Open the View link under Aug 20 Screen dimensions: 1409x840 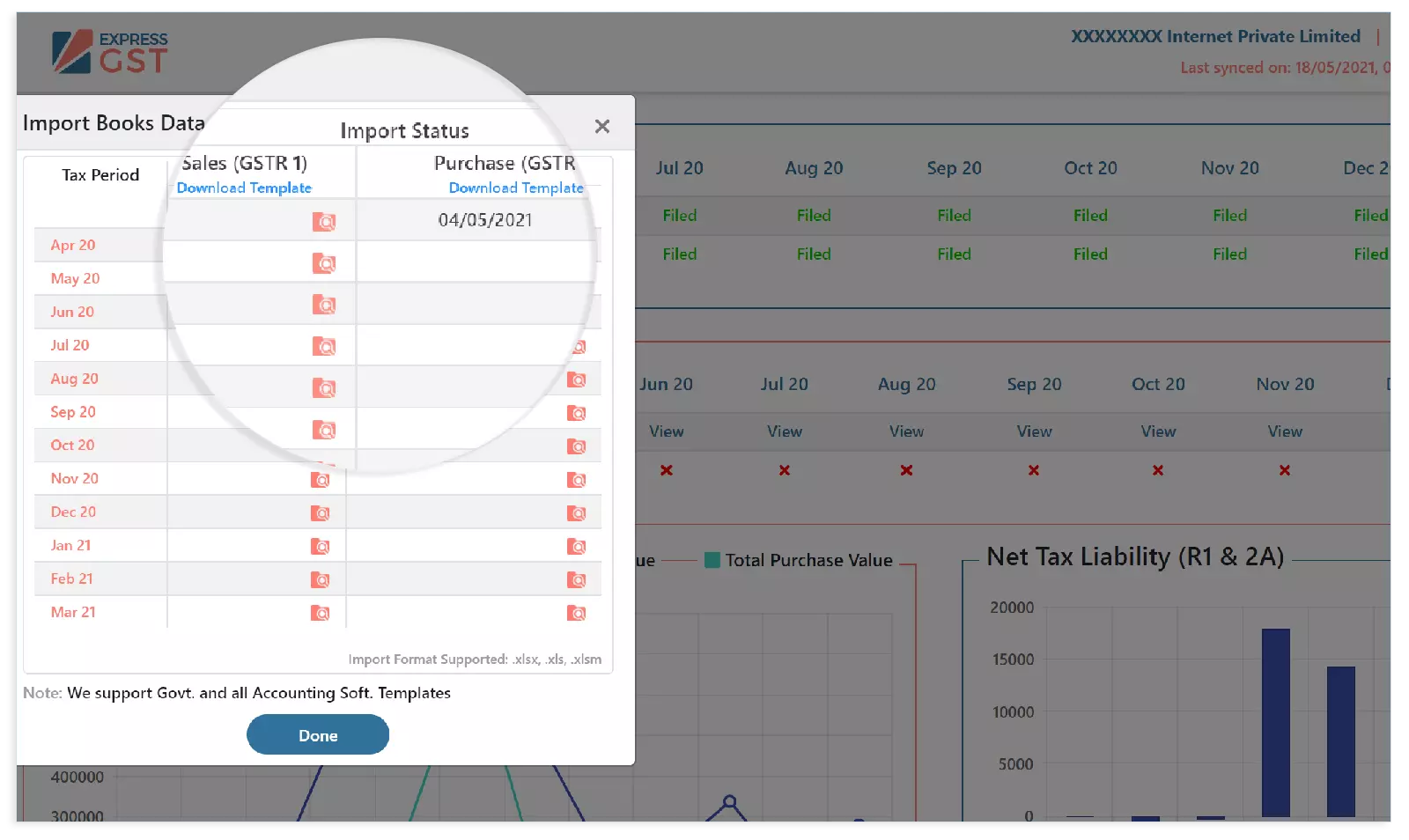[906, 431]
